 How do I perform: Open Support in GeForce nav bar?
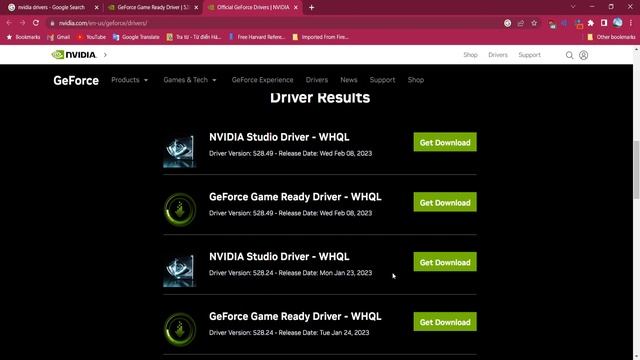[382, 80]
